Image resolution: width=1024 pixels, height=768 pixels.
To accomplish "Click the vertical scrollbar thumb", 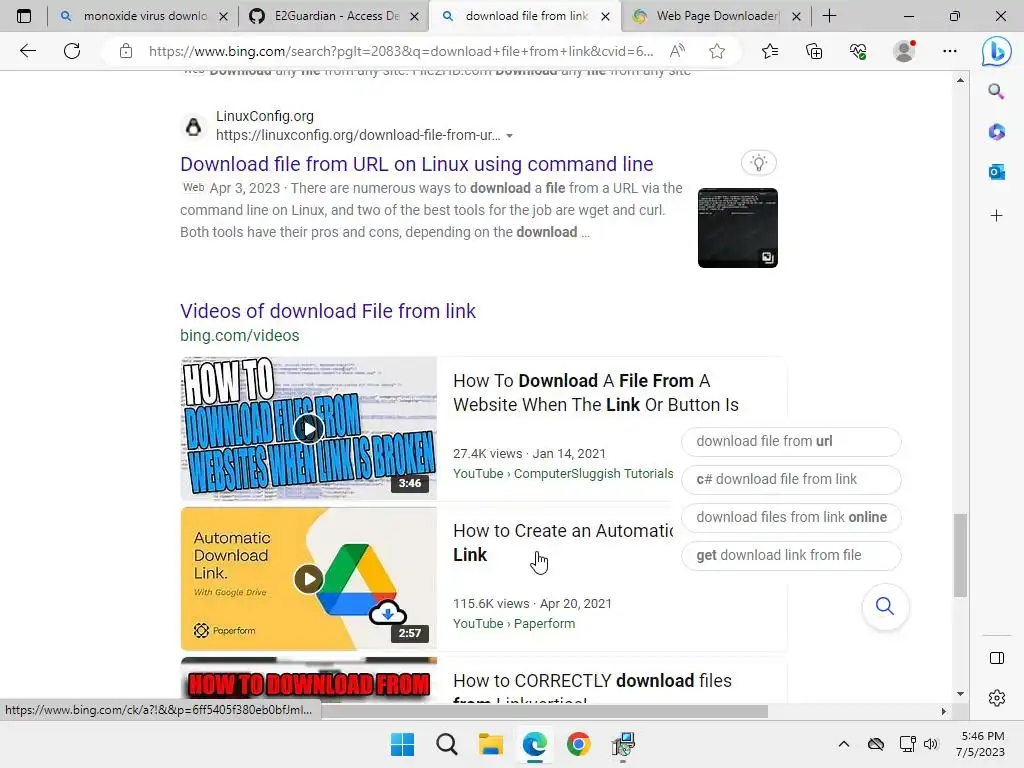I will (x=960, y=555).
